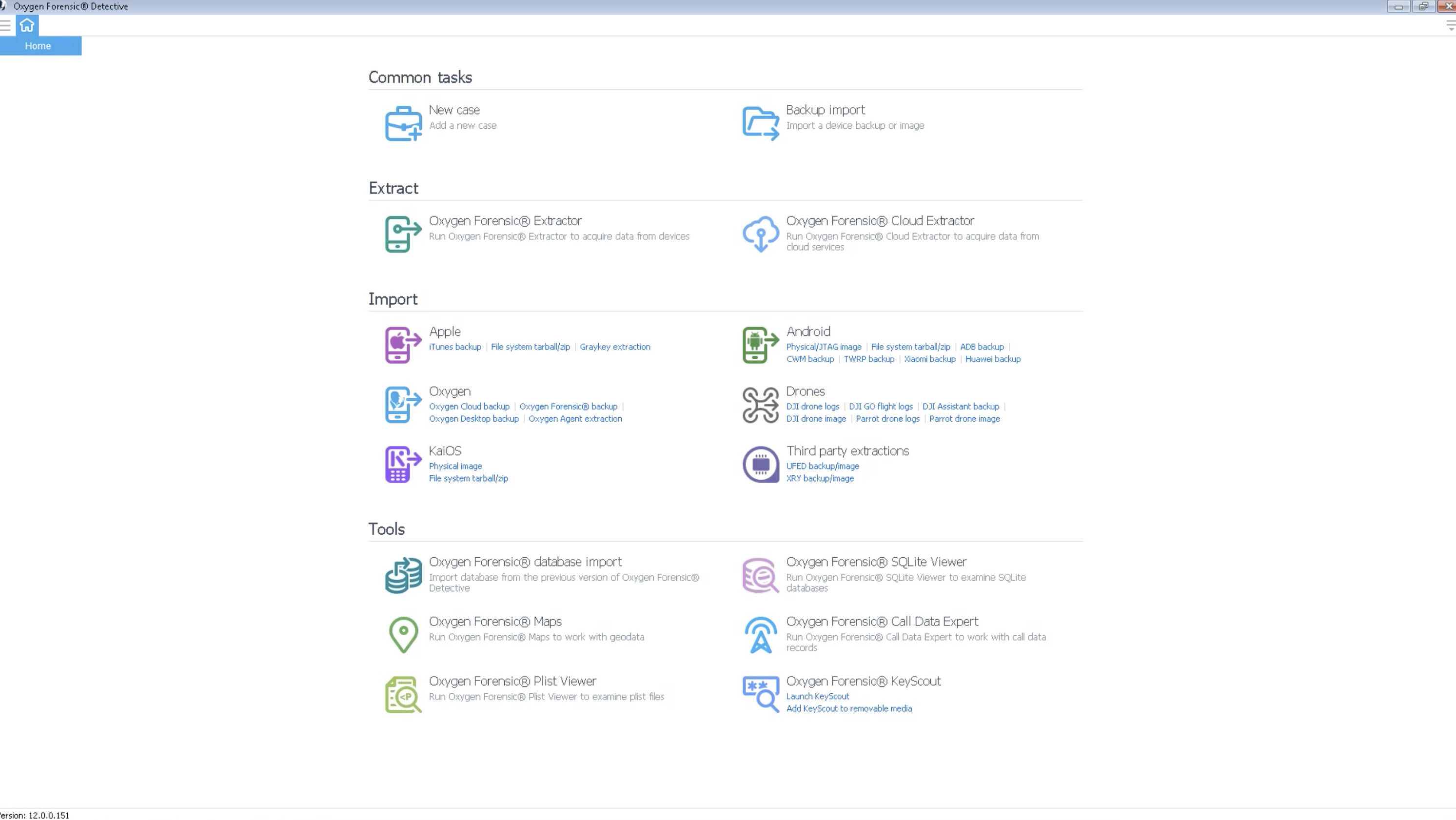This screenshot has height=820, width=1456.
Task: Import Parrot drone logs
Action: tap(887, 419)
